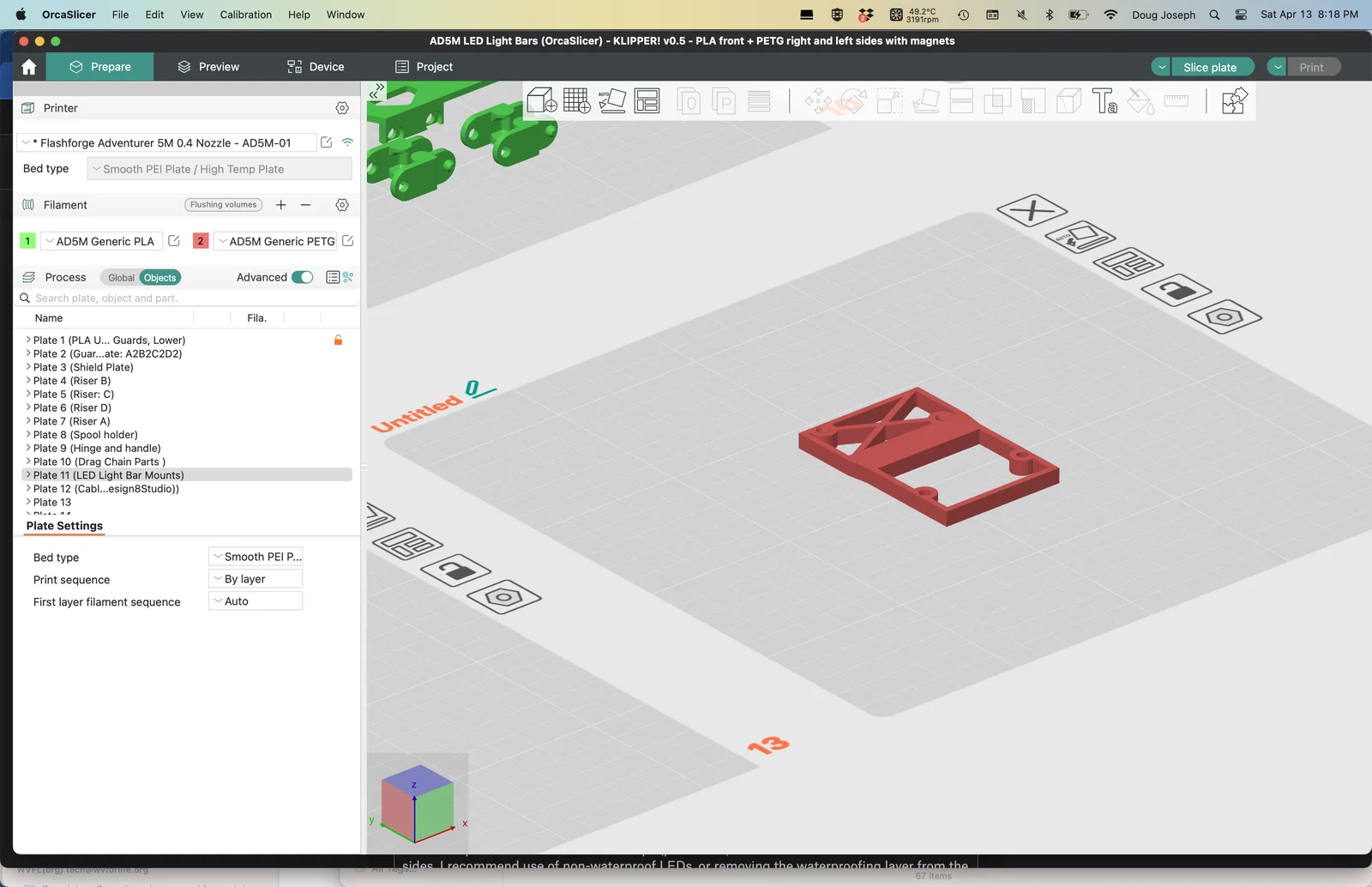Select the Text shape tool

(1104, 100)
